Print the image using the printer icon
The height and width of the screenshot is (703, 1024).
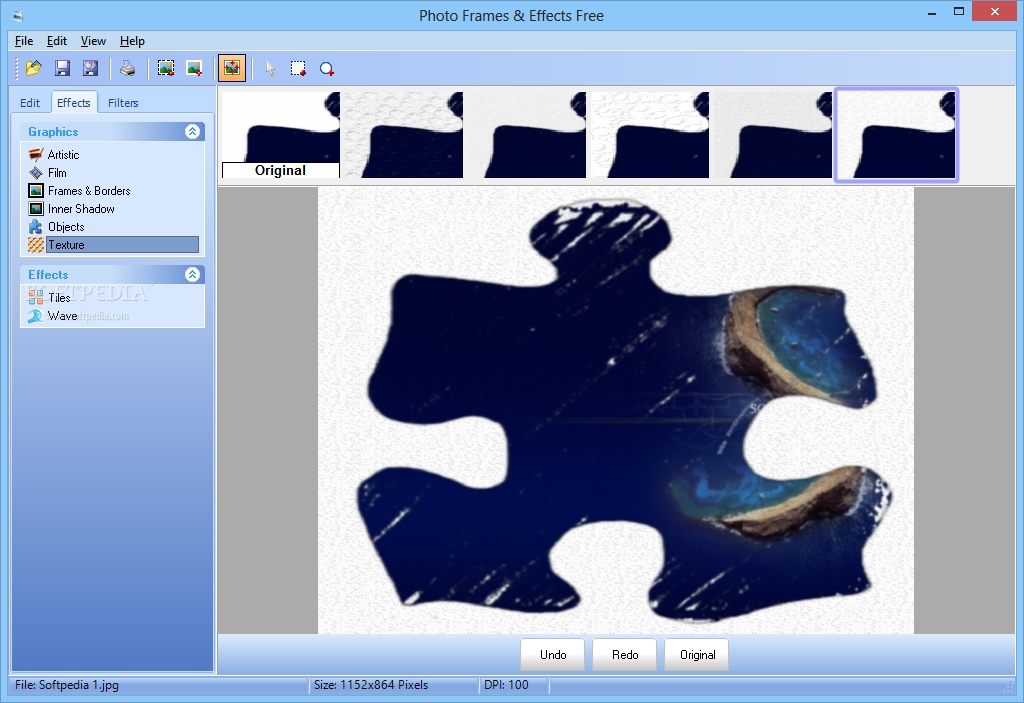pyautogui.click(x=128, y=68)
